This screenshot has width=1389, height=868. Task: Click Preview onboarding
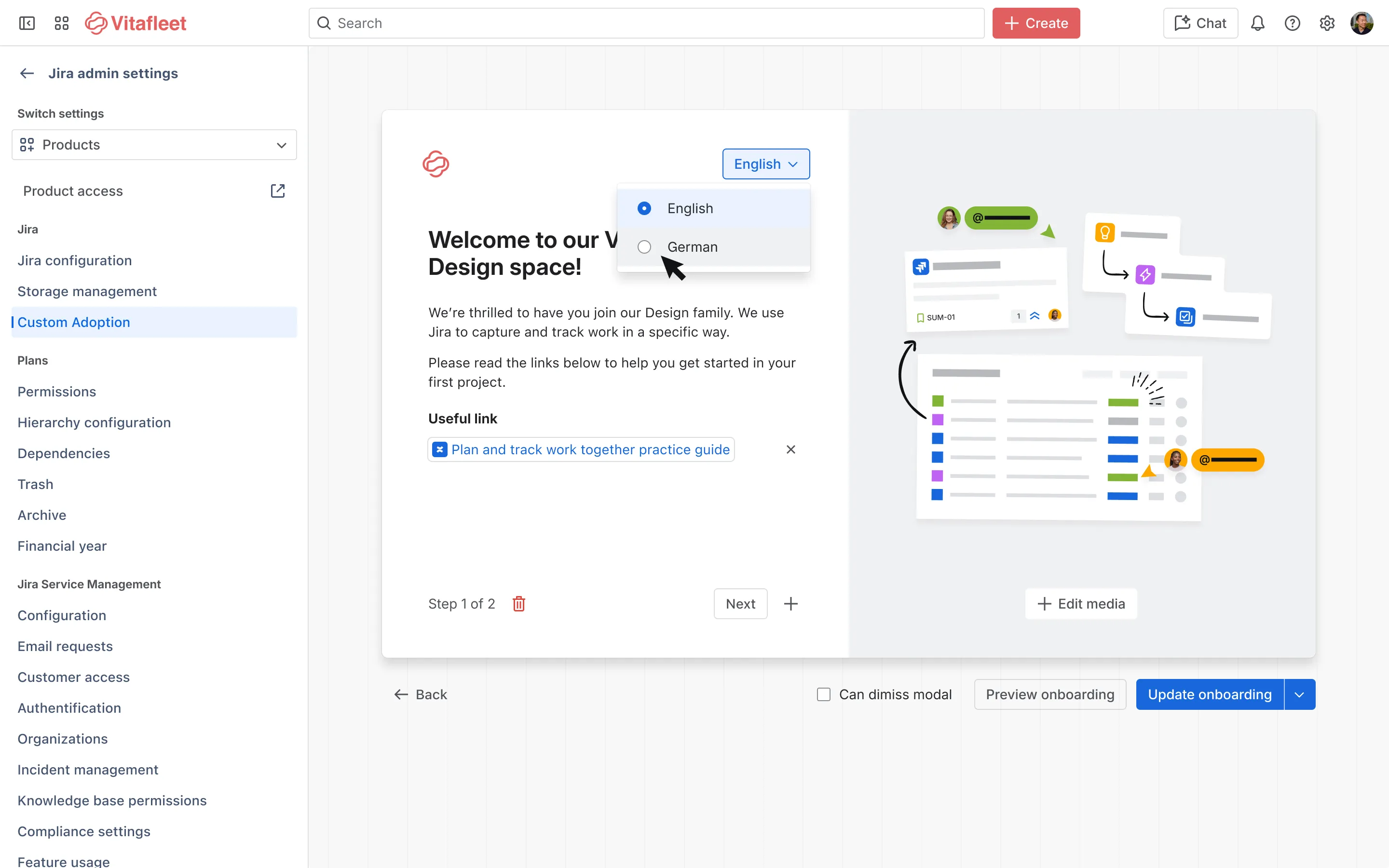[x=1050, y=694]
